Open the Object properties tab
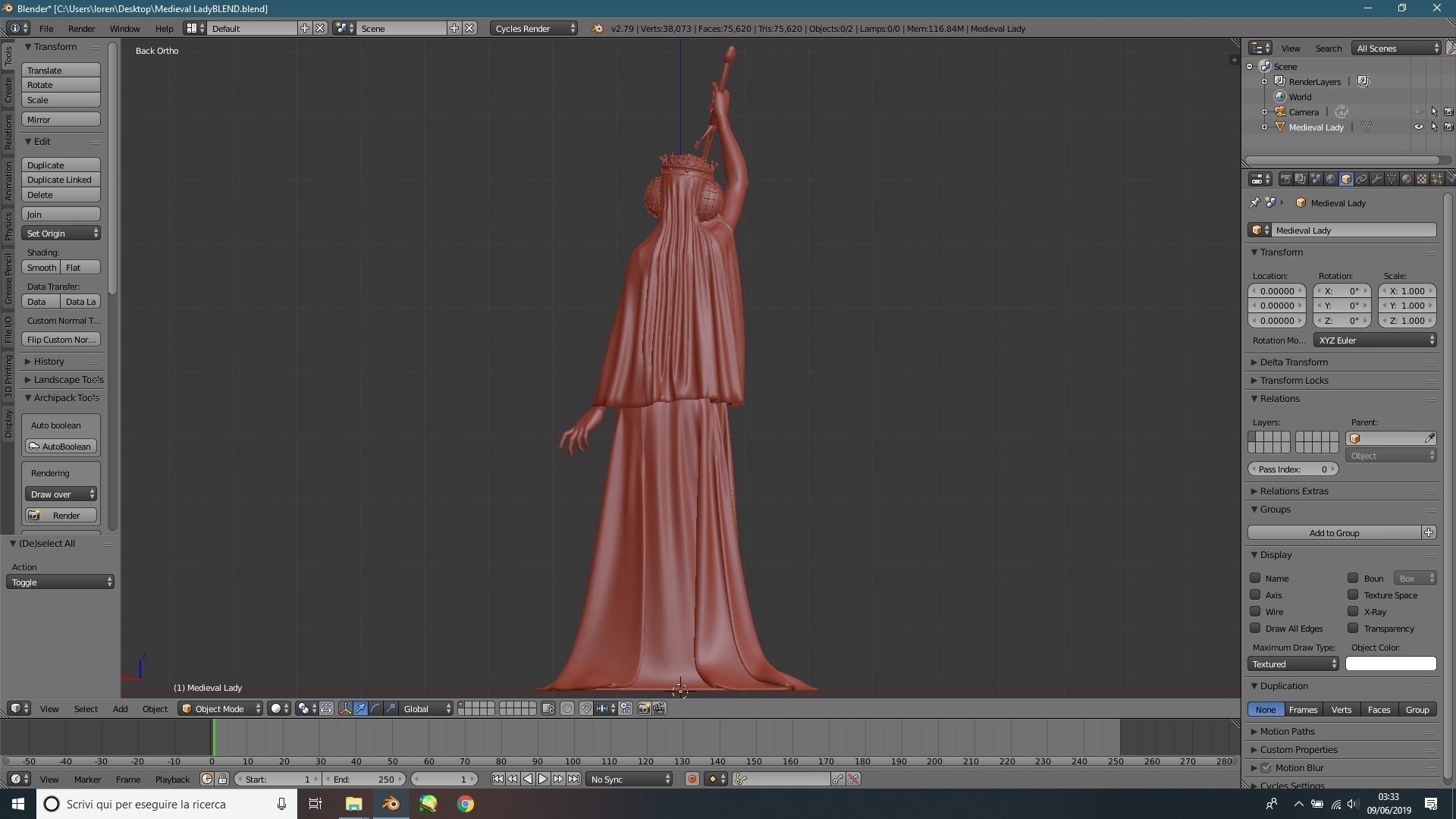This screenshot has width=1456, height=819. pos(1346,179)
